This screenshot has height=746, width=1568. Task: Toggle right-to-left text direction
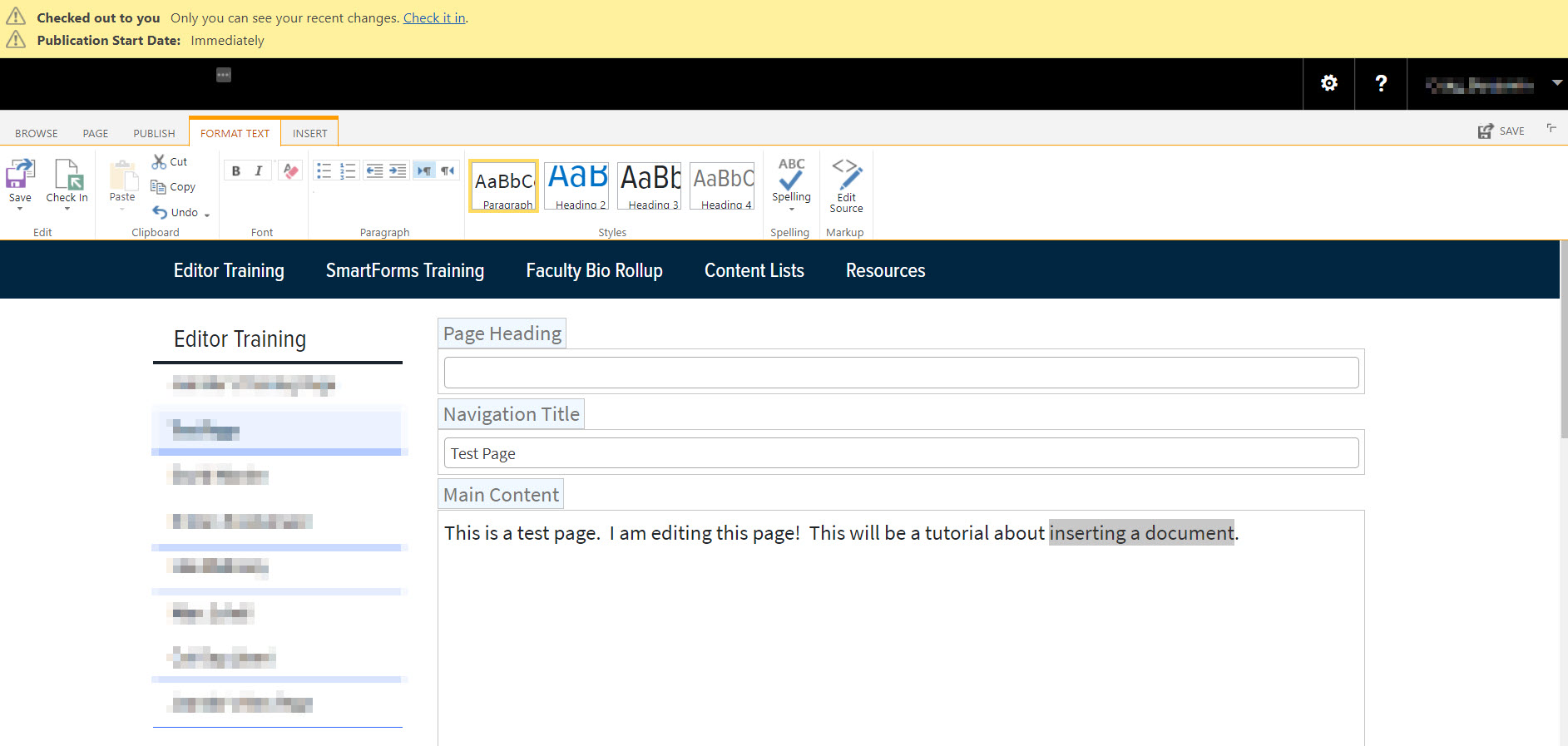click(x=448, y=170)
